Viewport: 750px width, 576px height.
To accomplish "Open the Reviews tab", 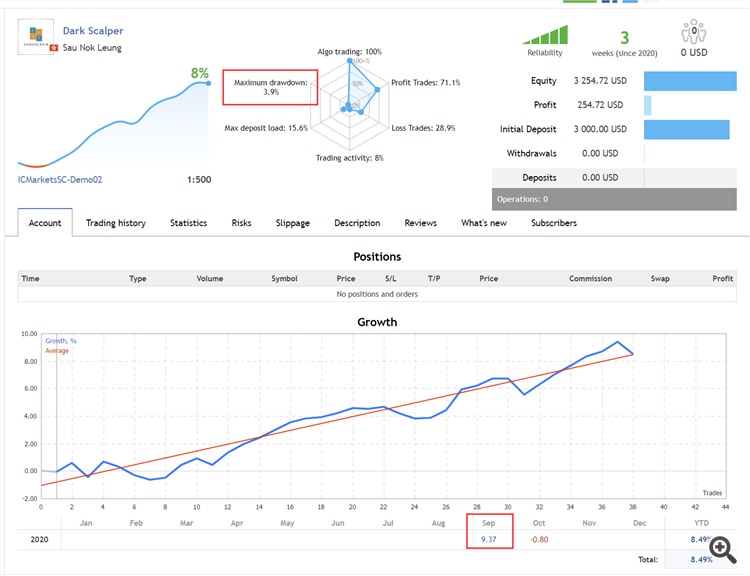I will click(420, 223).
